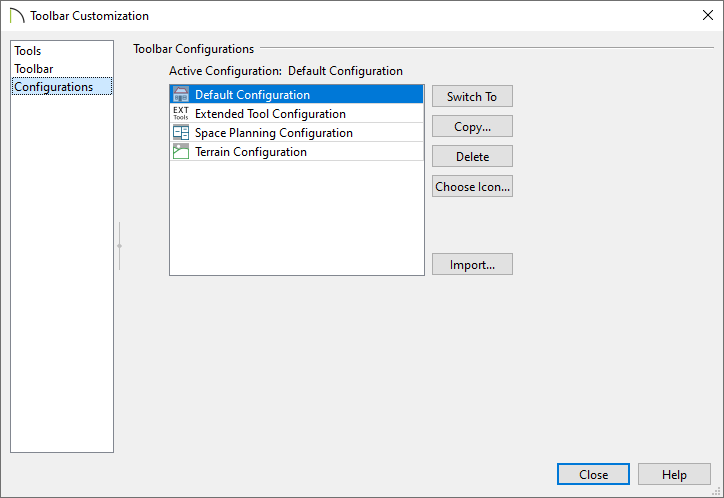Select Toolbar in the left panel
The height and width of the screenshot is (498, 724).
pos(62,69)
